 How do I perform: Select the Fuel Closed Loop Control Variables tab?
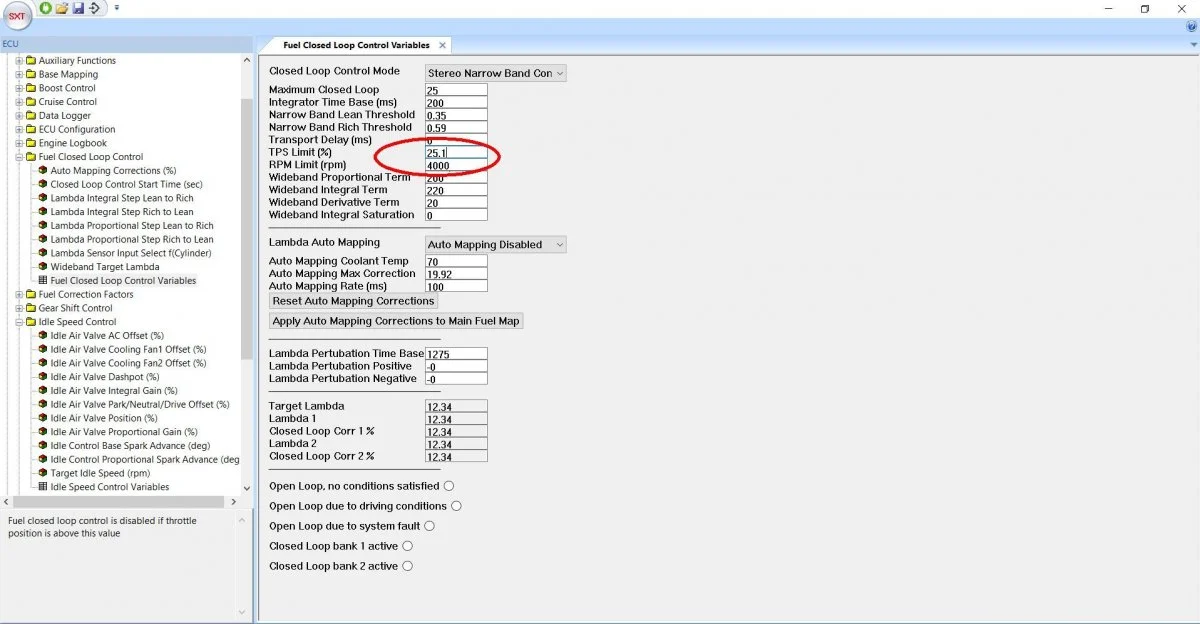pyautogui.click(x=355, y=45)
